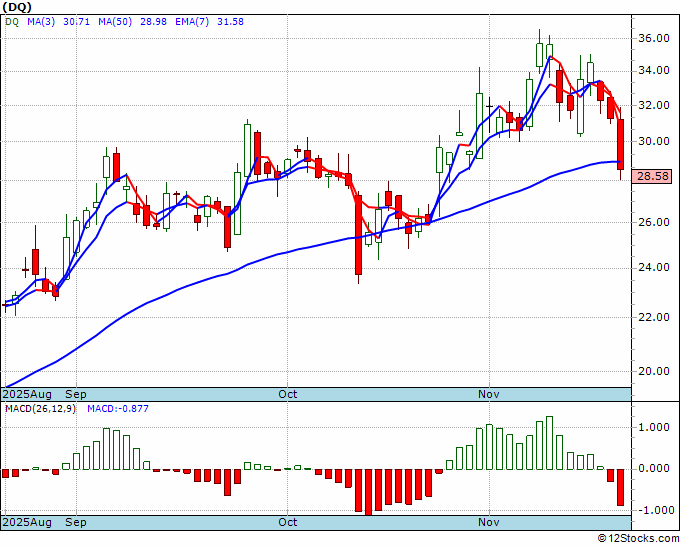680x546 pixels.
Task: Click the 26.00 price axis label
Action: pyautogui.click(x=654, y=222)
